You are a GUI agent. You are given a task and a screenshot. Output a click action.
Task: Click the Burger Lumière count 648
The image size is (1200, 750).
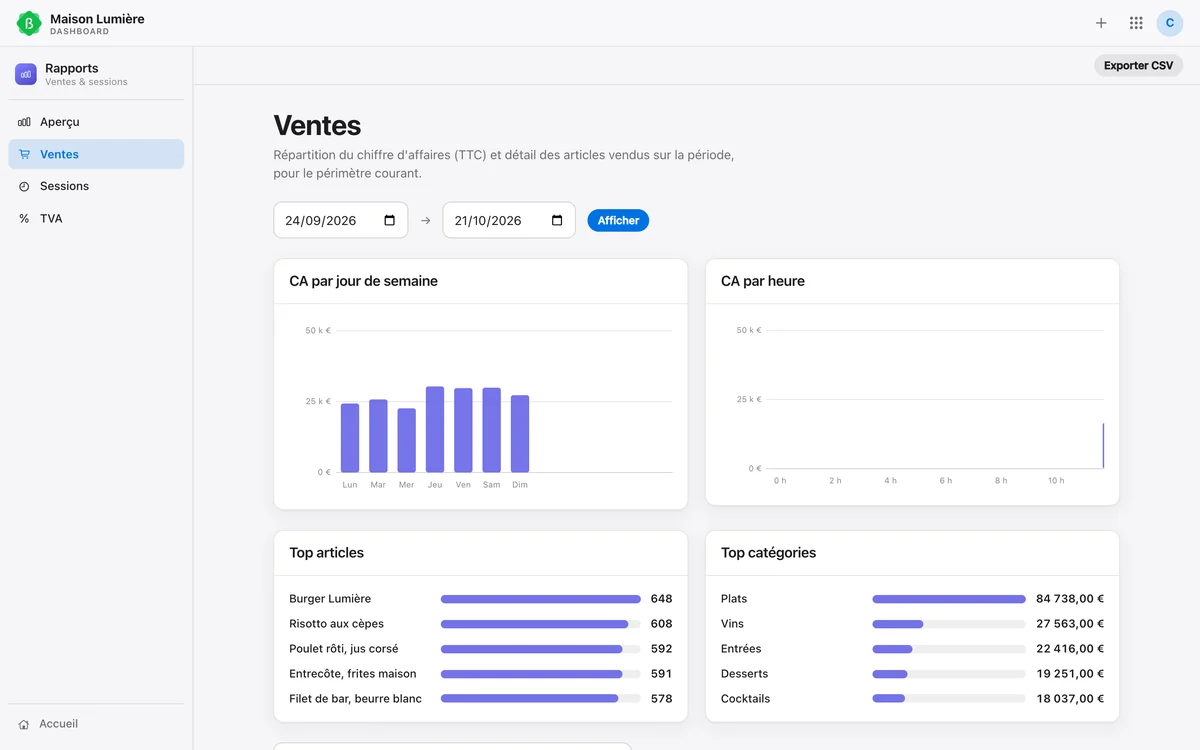pyautogui.click(x=661, y=599)
